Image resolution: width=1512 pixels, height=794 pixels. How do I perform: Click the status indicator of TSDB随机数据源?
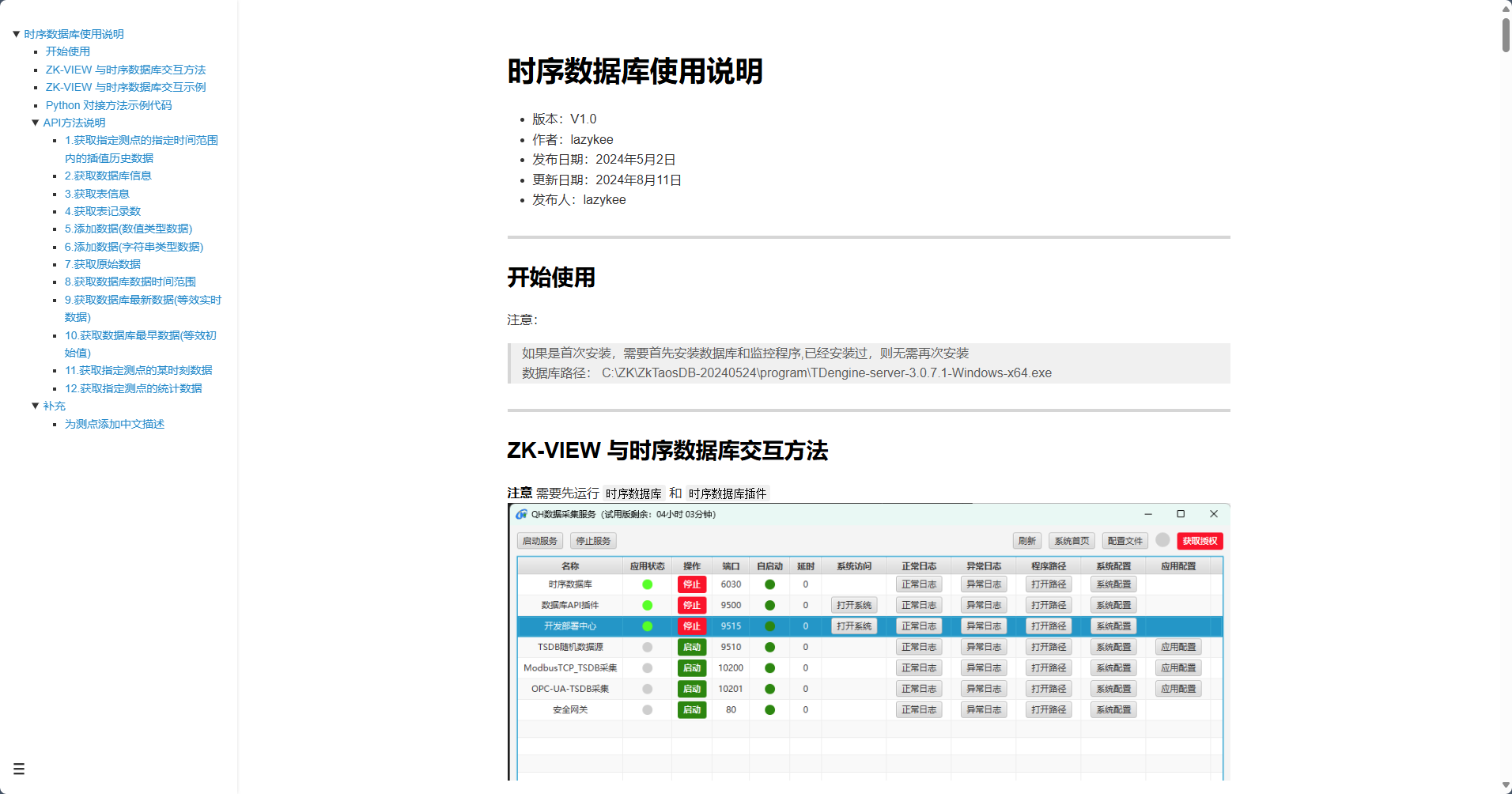(x=647, y=646)
